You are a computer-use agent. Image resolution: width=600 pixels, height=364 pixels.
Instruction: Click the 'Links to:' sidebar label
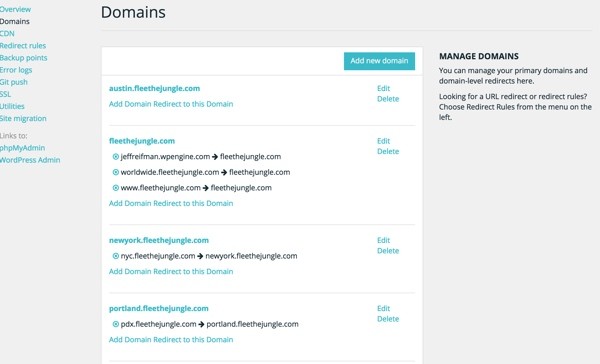(13, 136)
